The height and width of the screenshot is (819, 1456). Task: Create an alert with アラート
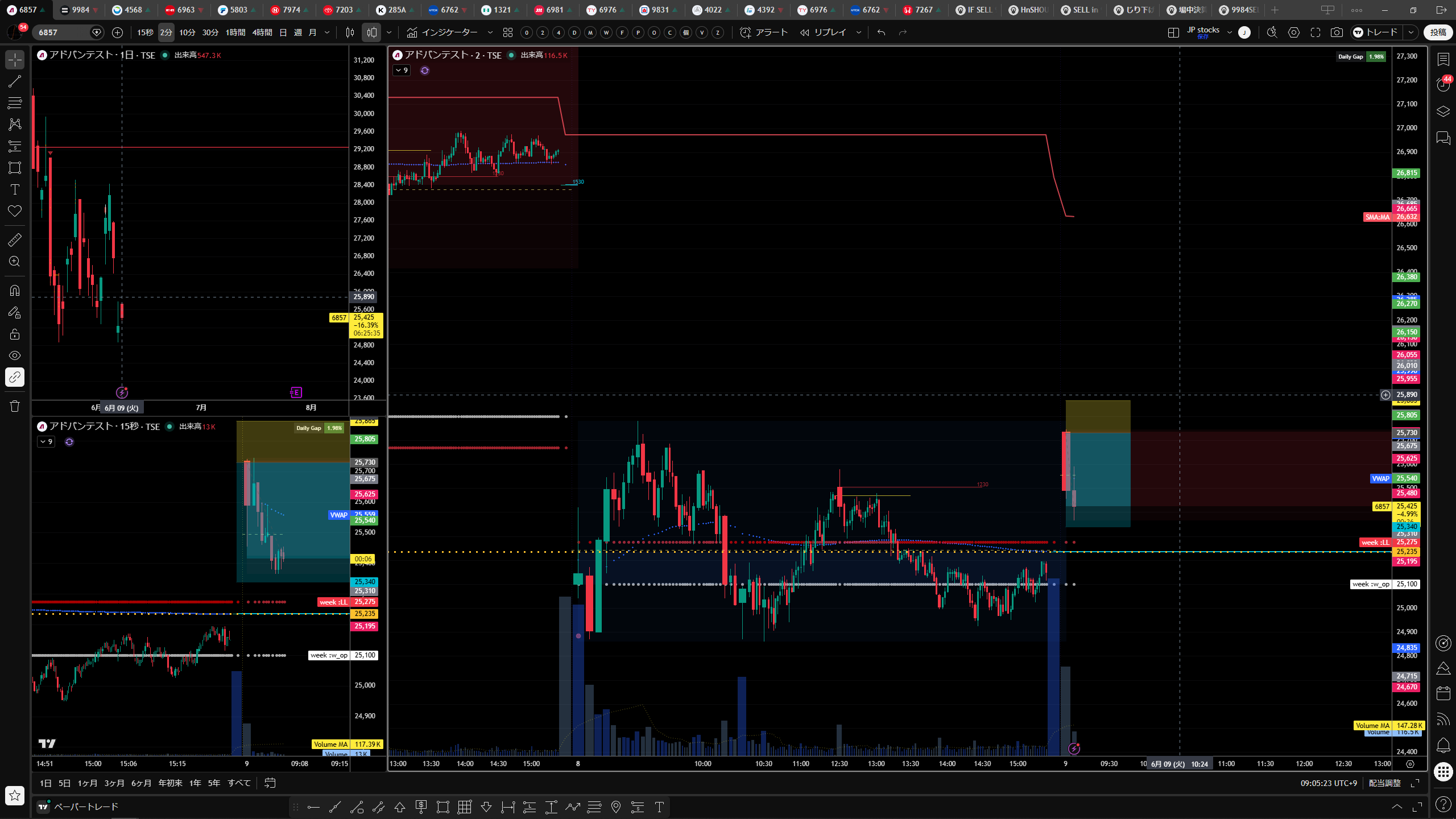point(764,32)
